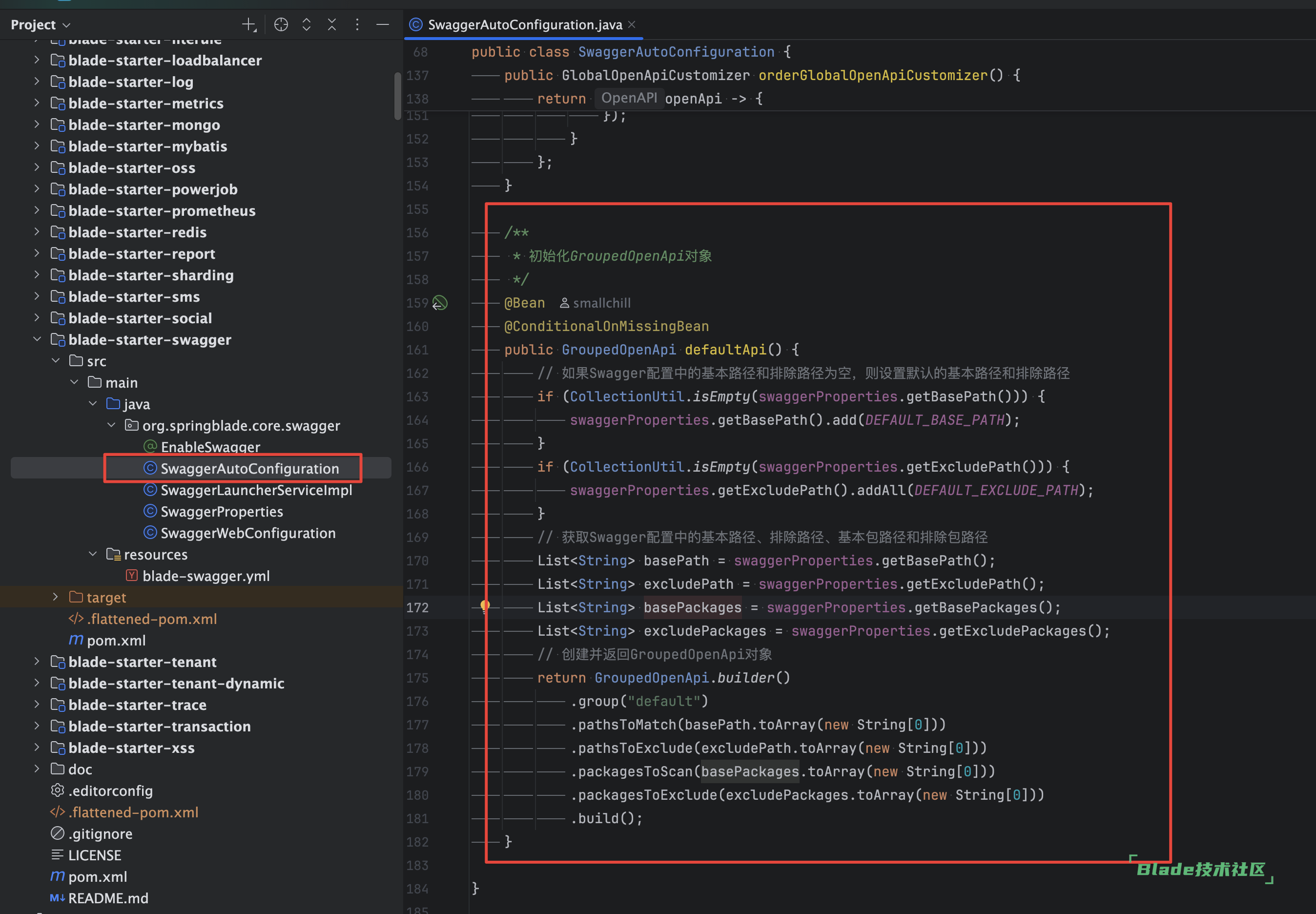Click the SwaggerAutoConfiguration class name in sticky header
The width and height of the screenshot is (1316, 914).
(676, 52)
